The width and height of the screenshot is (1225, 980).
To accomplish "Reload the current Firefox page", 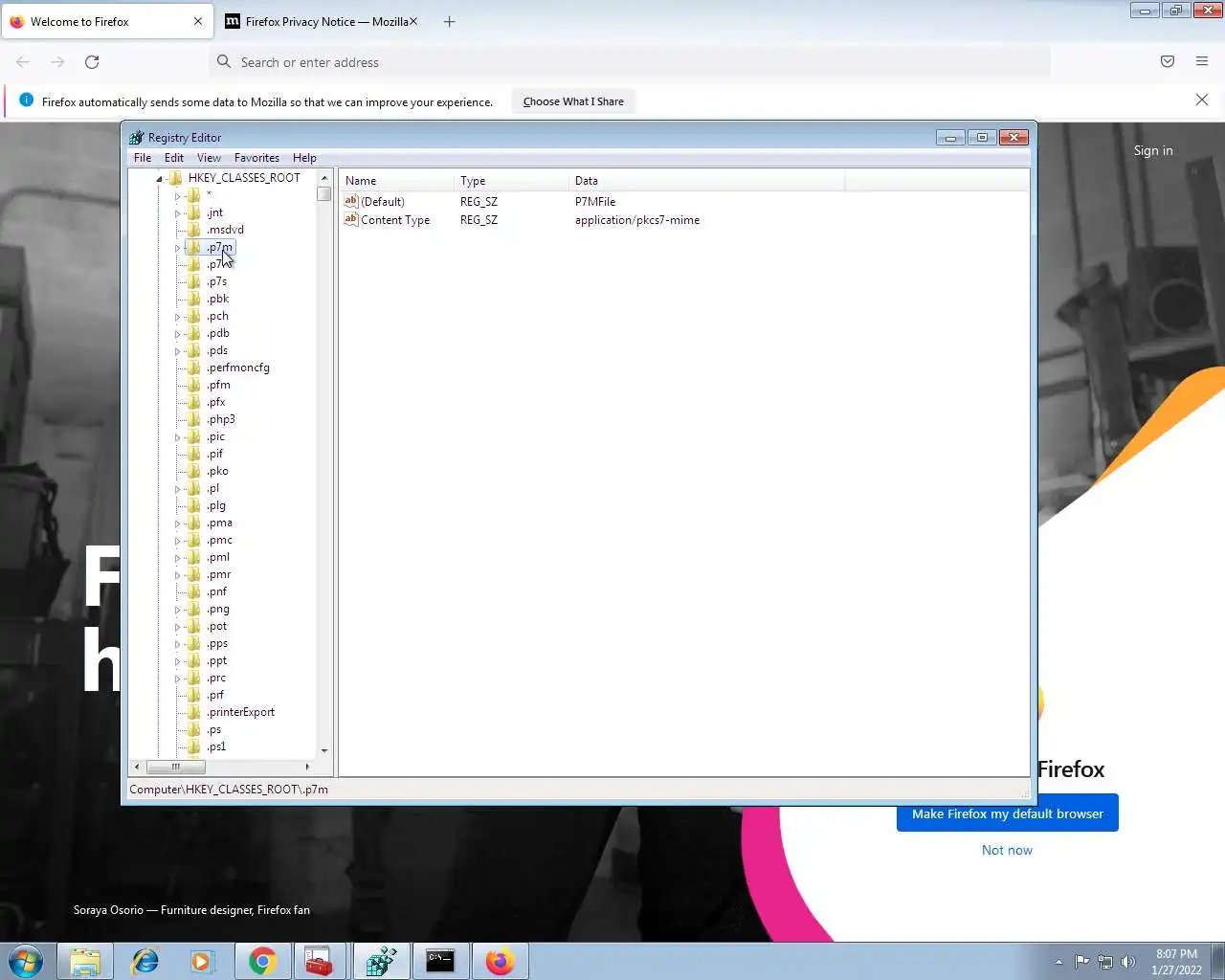I will coord(92,62).
